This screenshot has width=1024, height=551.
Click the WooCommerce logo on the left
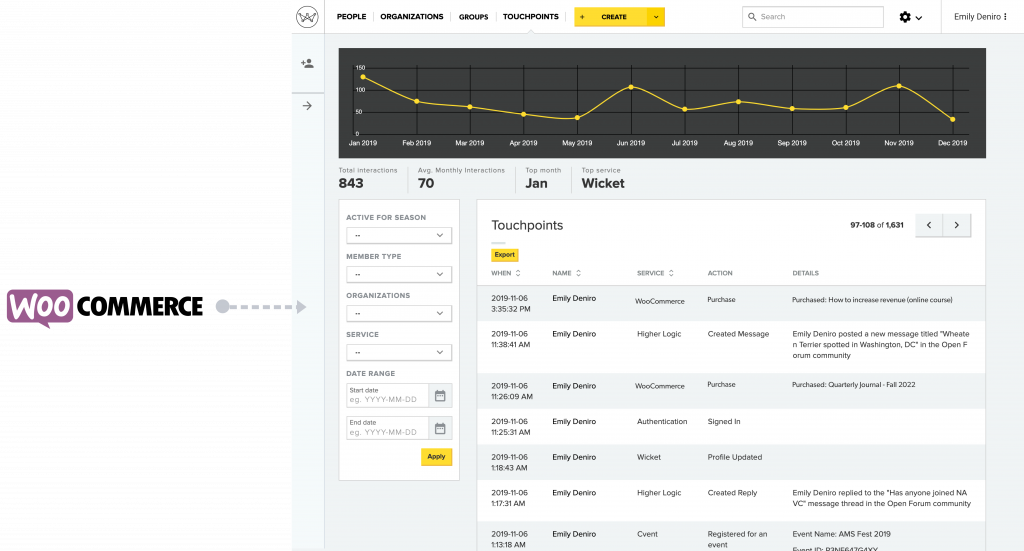coord(104,307)
